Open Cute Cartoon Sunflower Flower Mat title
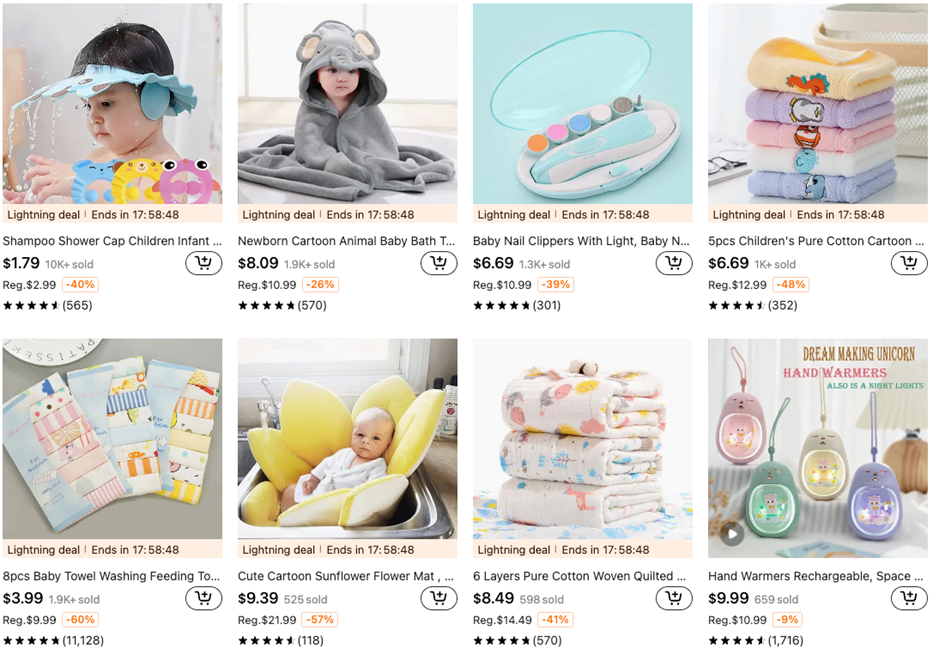 [346, 576]
